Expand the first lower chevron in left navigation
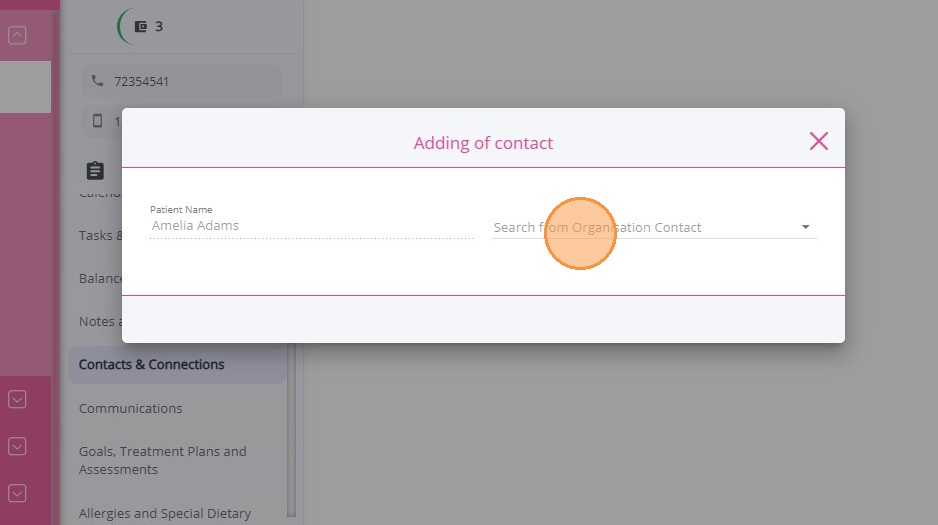Image resolution: width=938 pixels, height=525 pixels. point(17,399)
